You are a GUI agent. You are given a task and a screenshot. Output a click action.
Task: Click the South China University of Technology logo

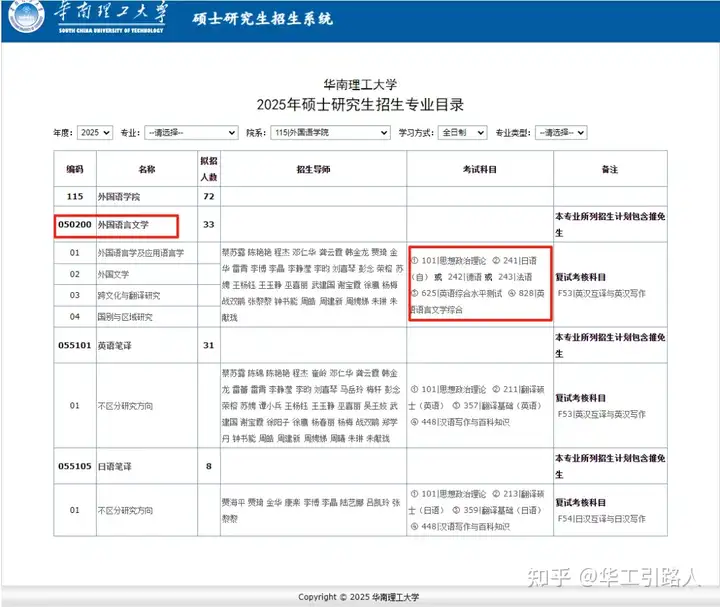[x=87, y=17]
